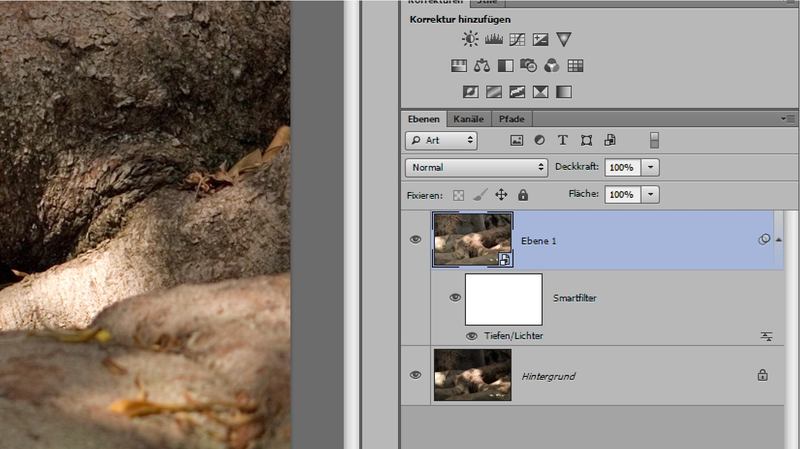Screen dimensions: 800x449
Task: Hide the Ebene 1 layer
Action: (x=417, y=240)
